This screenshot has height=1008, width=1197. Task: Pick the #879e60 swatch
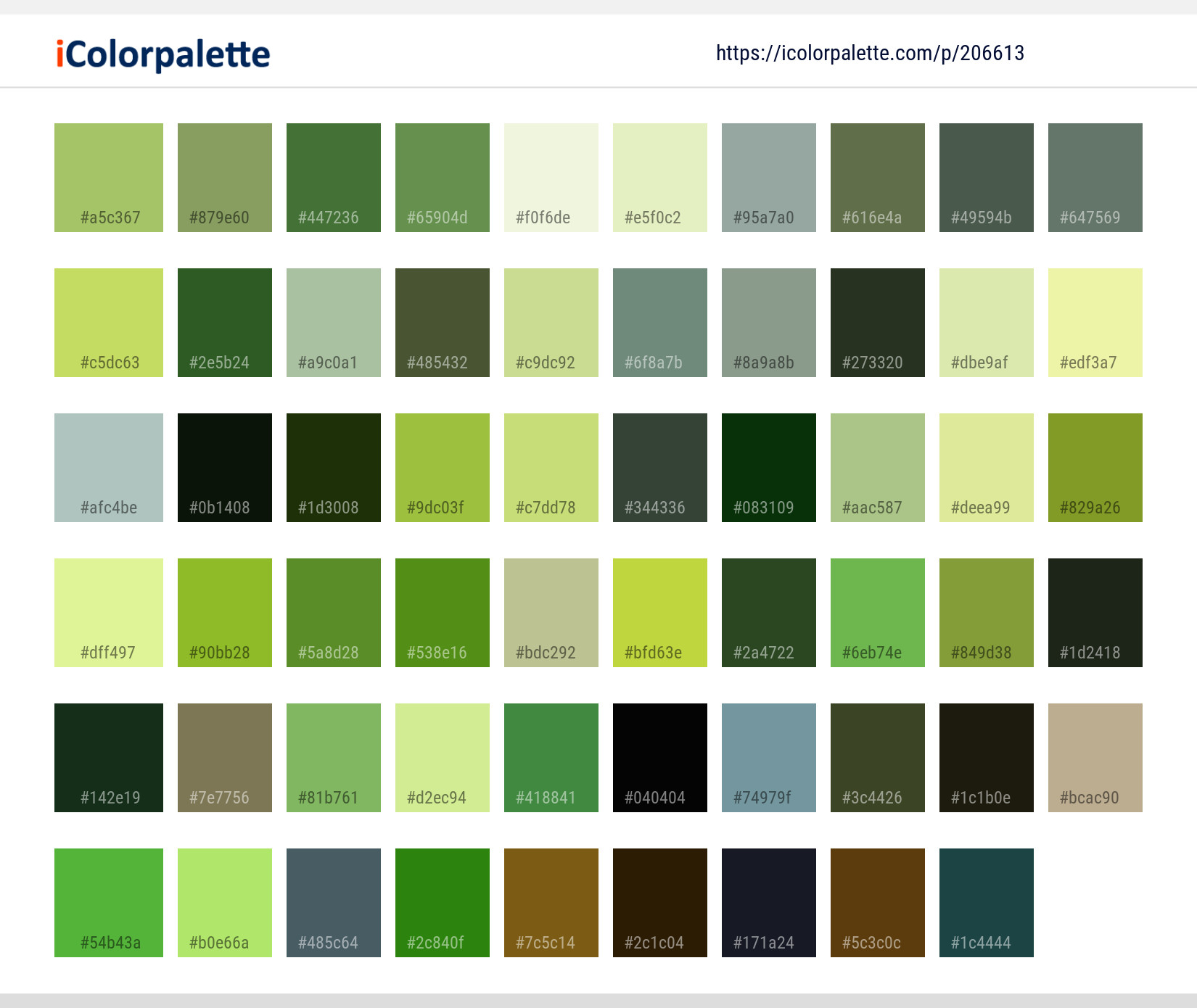(225, 178)
